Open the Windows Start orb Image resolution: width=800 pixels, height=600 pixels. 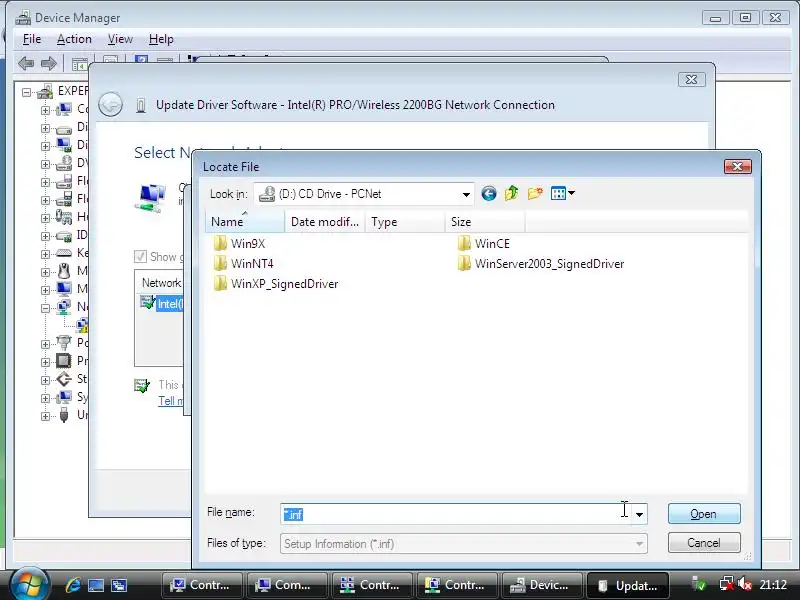tap(29, 584)
